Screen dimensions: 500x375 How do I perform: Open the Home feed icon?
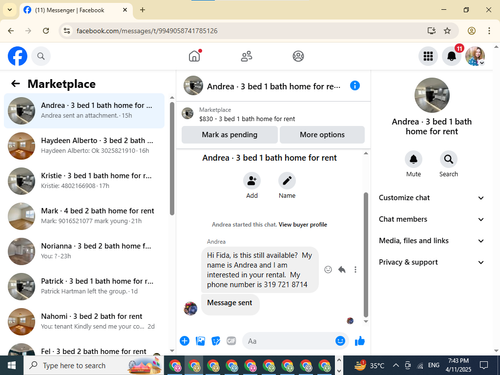click(195, 56)
